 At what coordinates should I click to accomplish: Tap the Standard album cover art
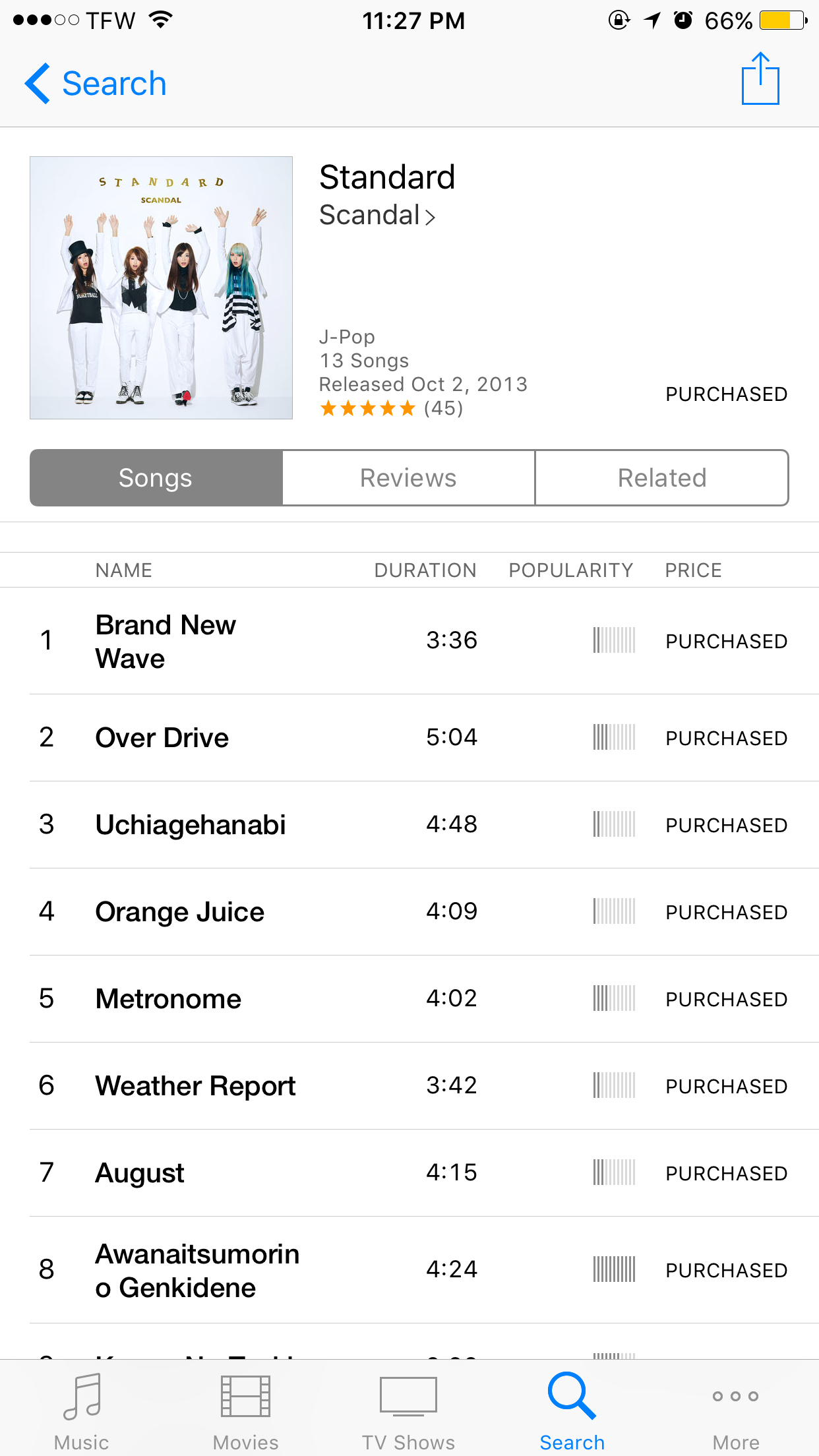[x=161, y=288]
